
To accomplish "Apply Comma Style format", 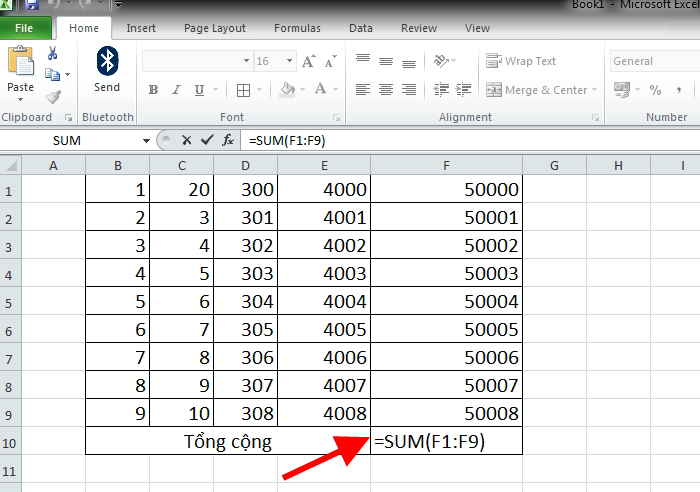I will coord(679,90).
